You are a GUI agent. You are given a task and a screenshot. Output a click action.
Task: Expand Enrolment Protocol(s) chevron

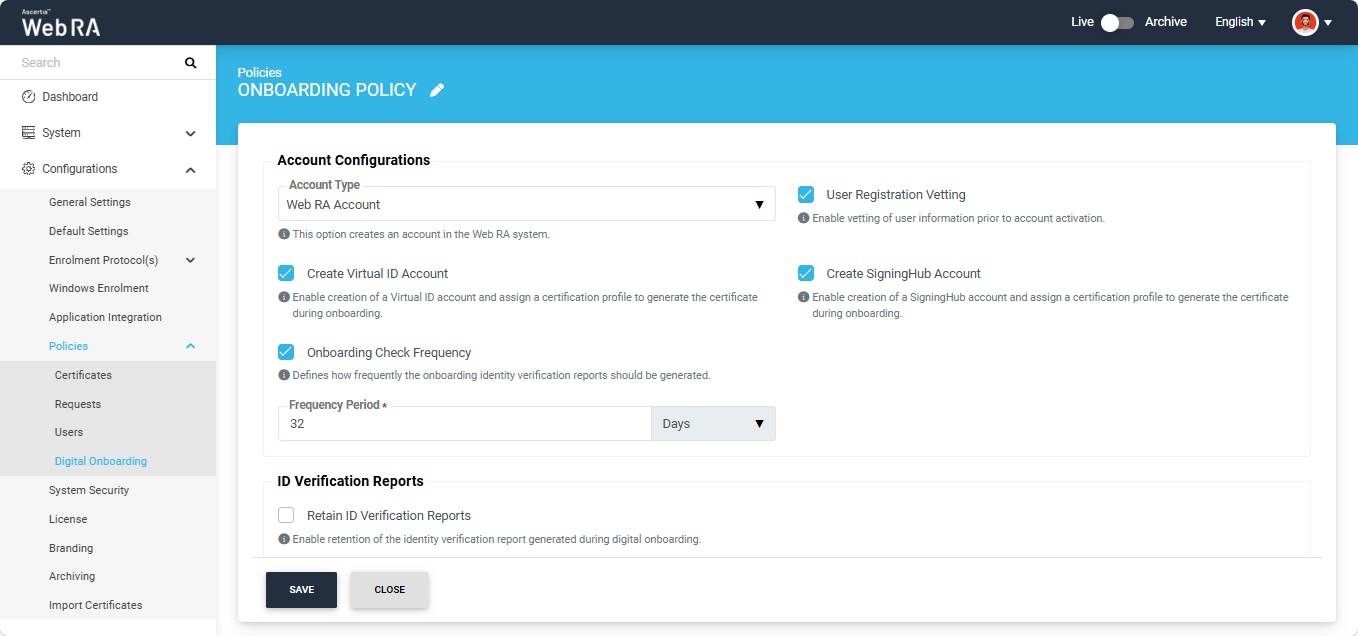(190, 260)
